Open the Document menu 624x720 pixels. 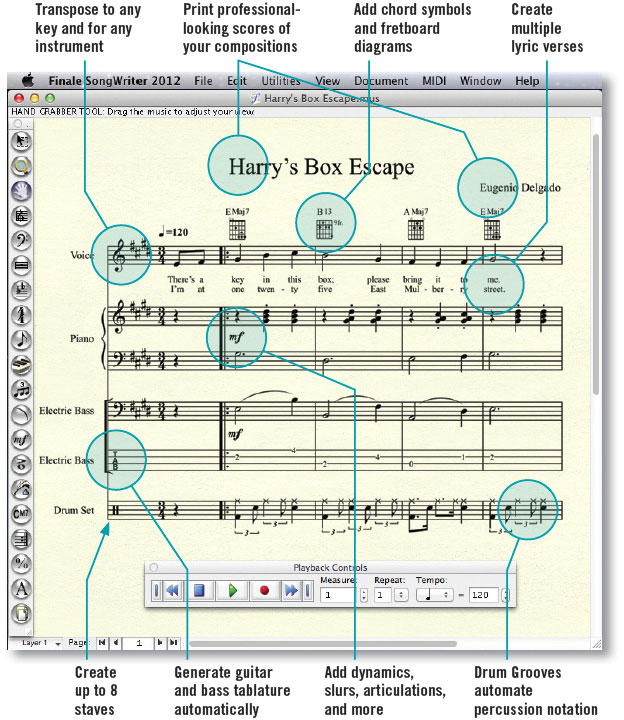pos(381,81)
